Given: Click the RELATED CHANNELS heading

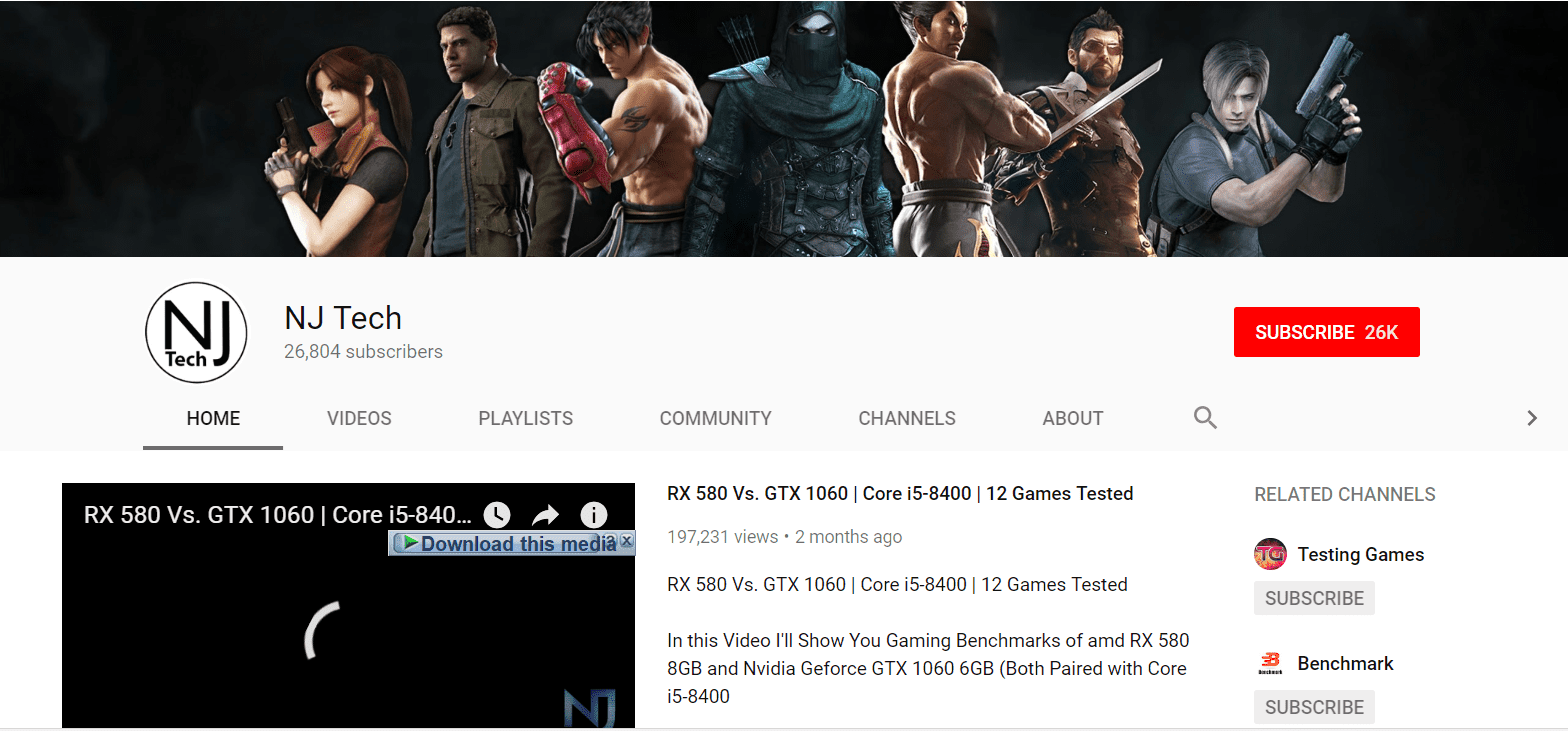Looking at the screenshot, I should [1344, 494].
